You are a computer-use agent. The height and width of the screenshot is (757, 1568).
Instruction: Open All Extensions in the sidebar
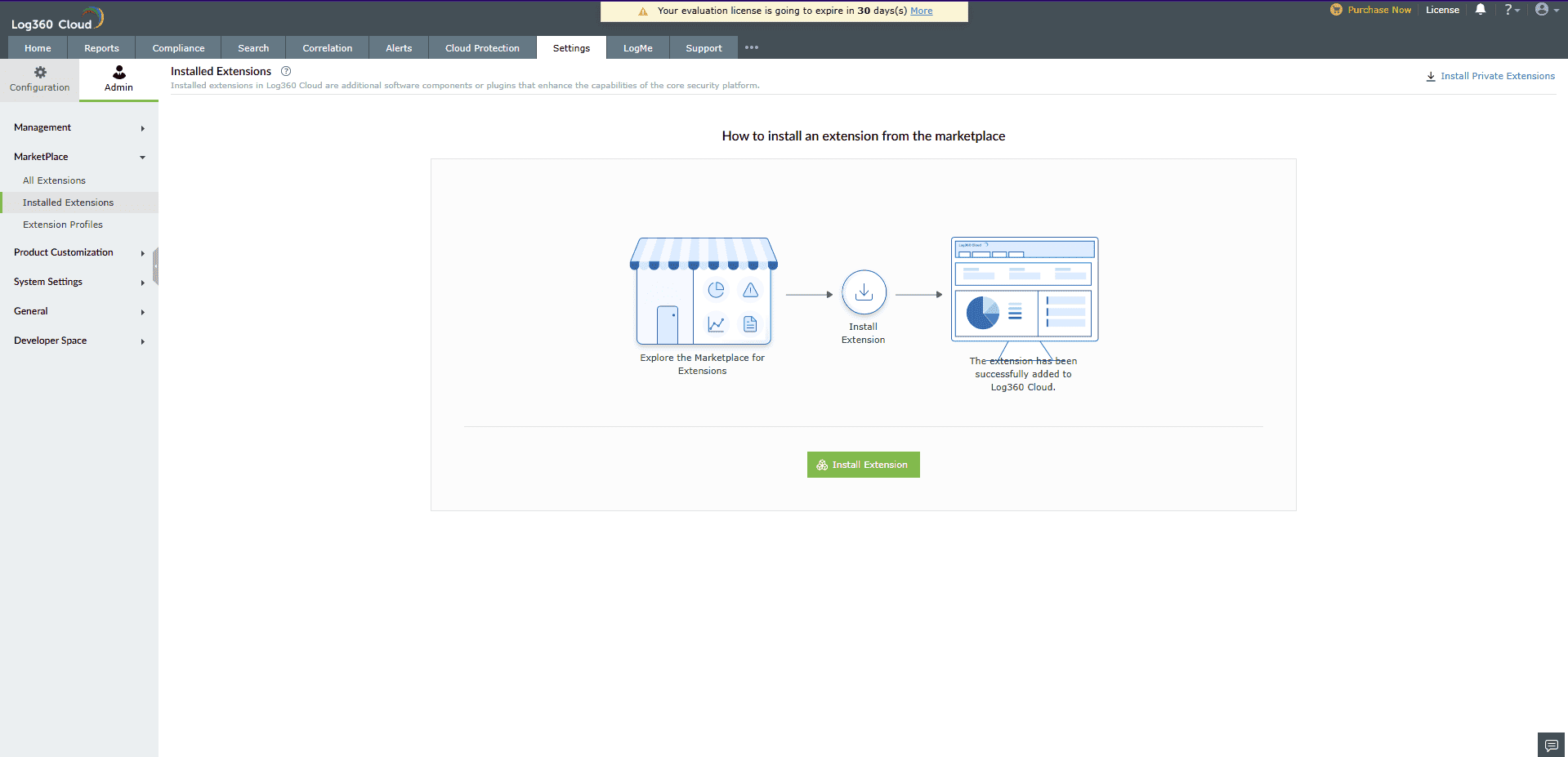coord(54,180)
